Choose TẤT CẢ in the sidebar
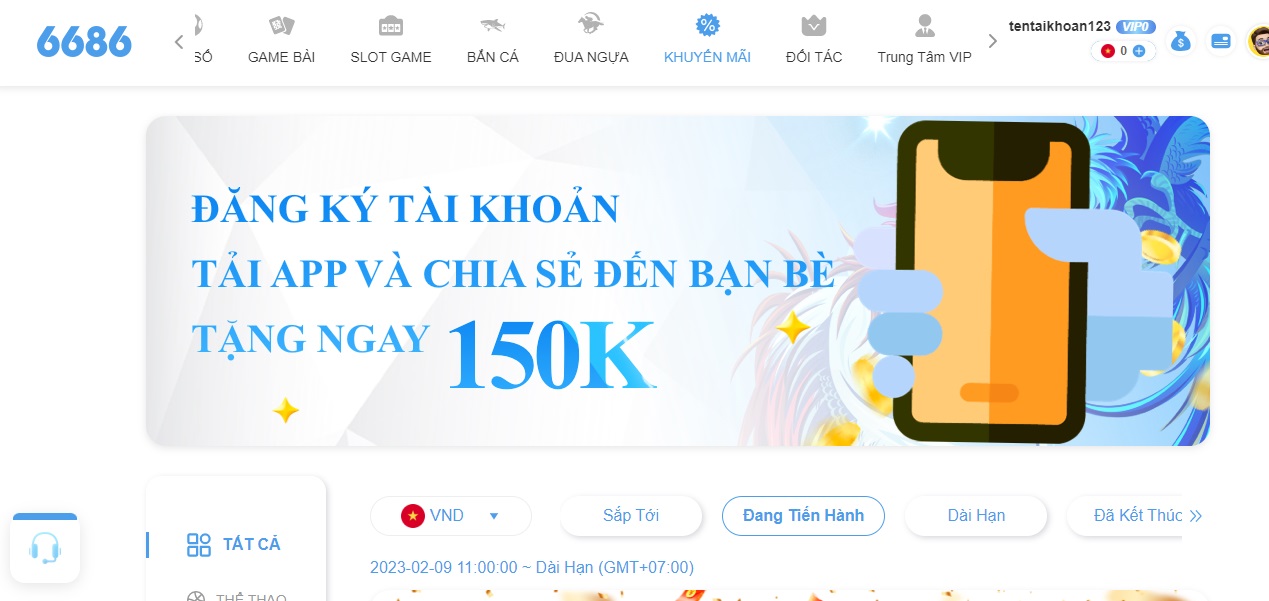This screenshot has width=1269, height=601. [234, 544]
